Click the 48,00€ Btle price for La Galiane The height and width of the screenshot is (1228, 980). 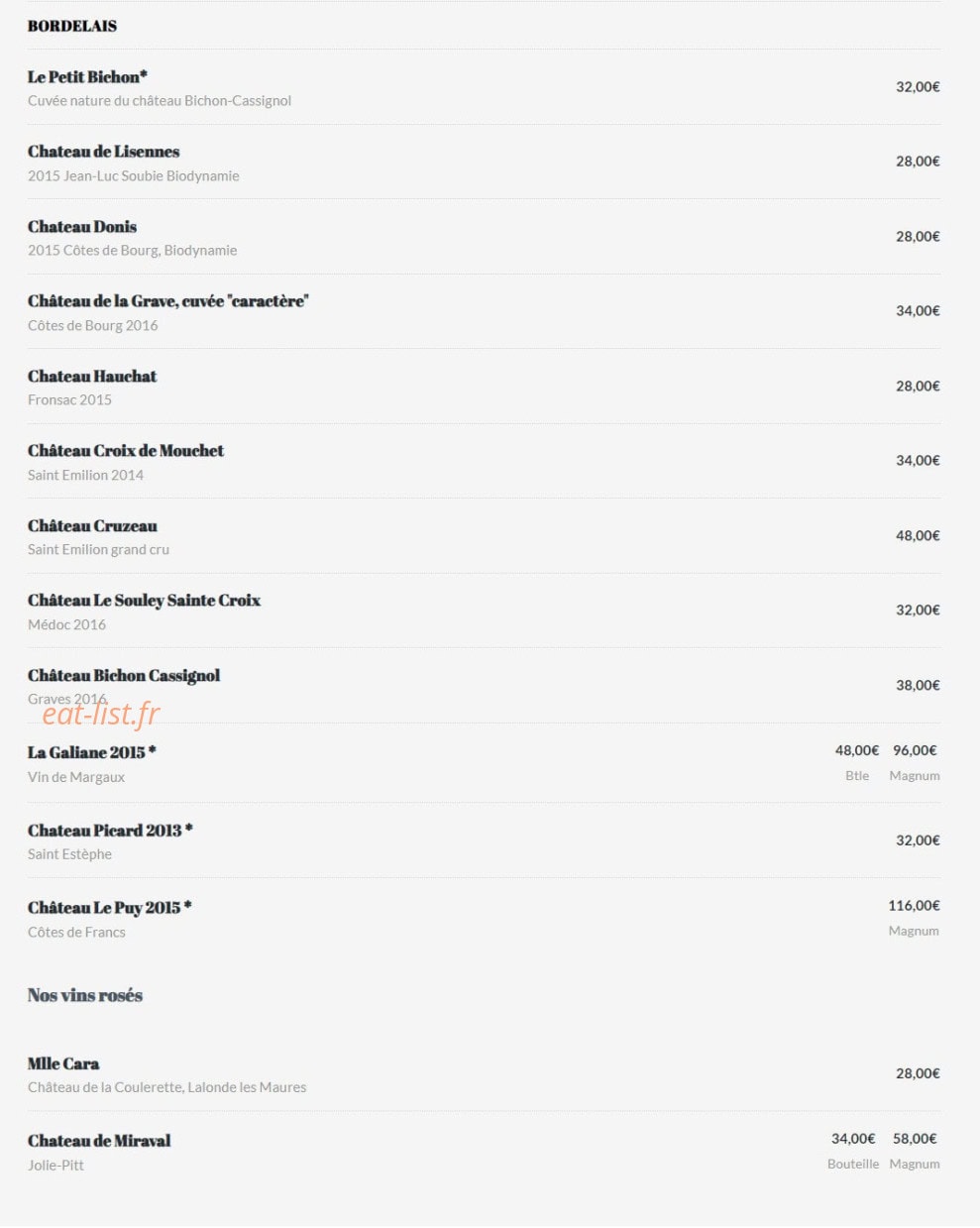[x=857, y=750]
